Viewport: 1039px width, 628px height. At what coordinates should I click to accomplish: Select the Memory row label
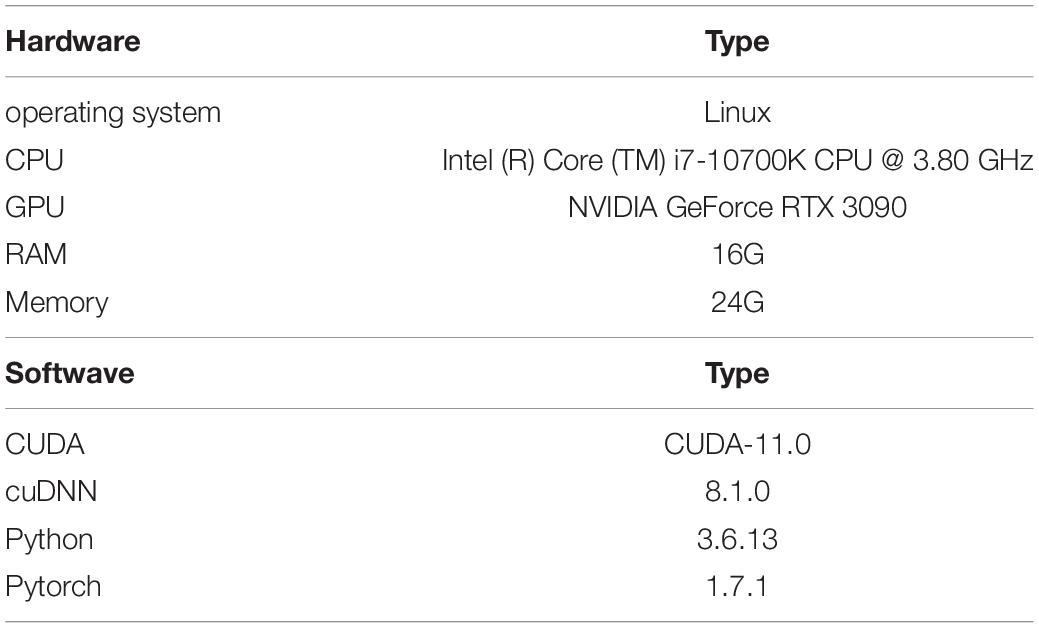pyautogui.click(x=56, y=303)
